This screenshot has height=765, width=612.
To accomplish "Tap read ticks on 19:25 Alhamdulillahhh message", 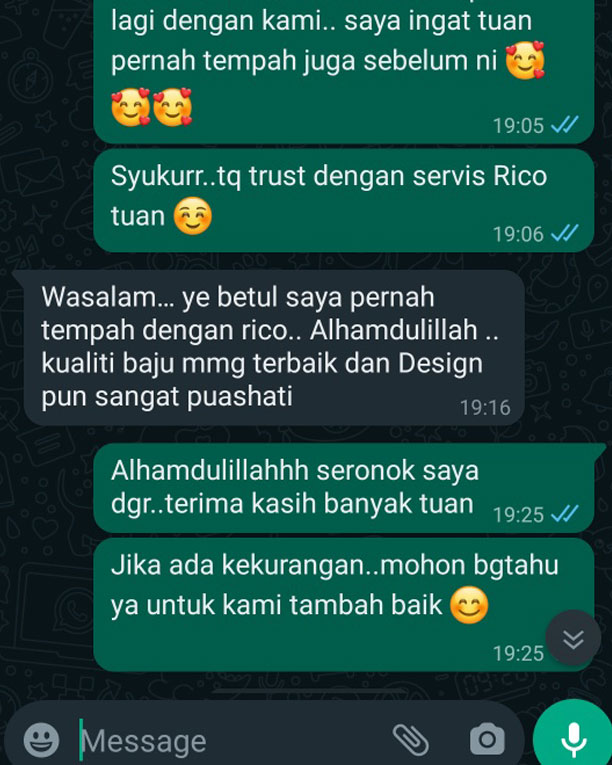I will pos(565,514).
